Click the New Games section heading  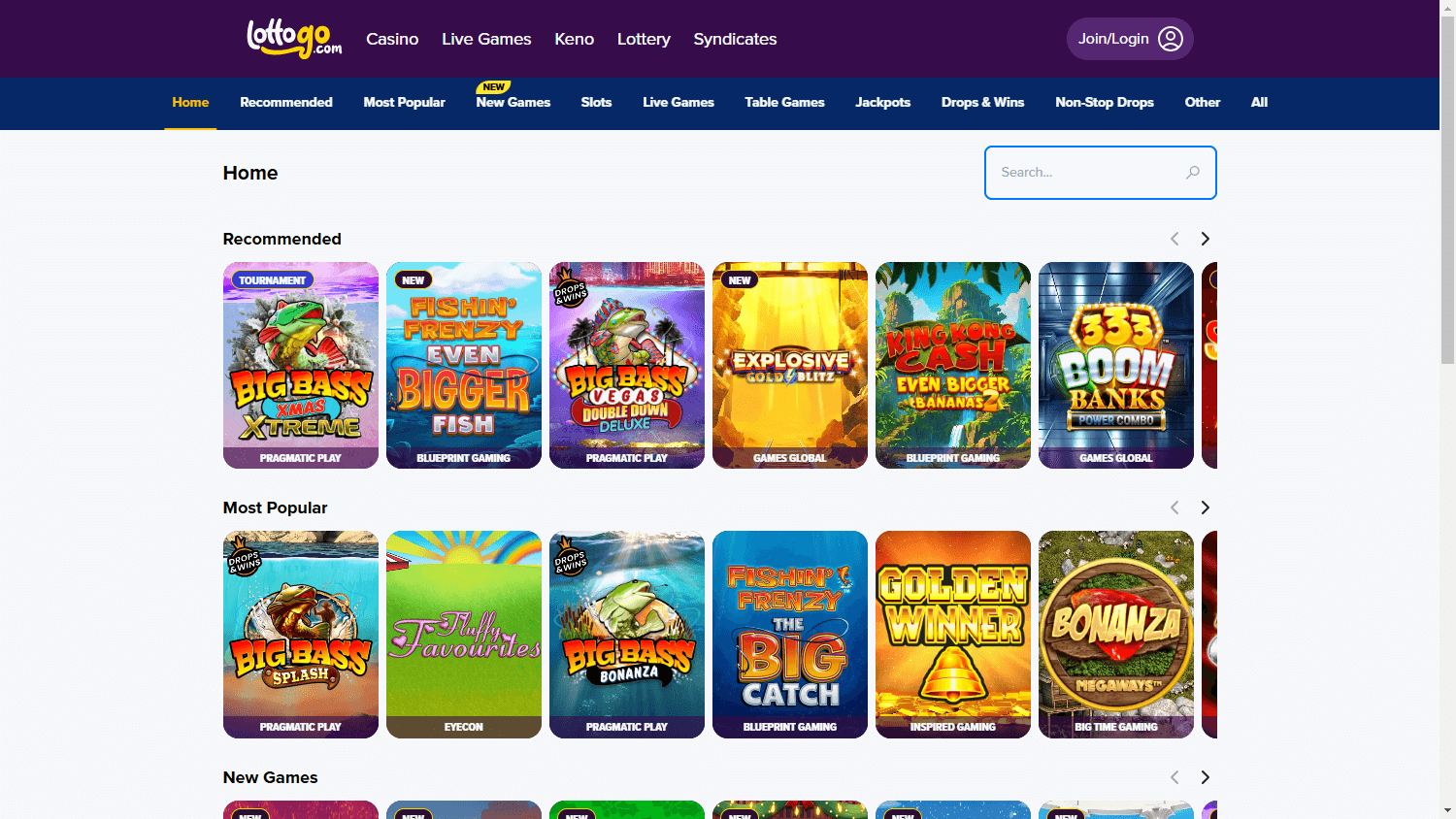coord(271,777)
